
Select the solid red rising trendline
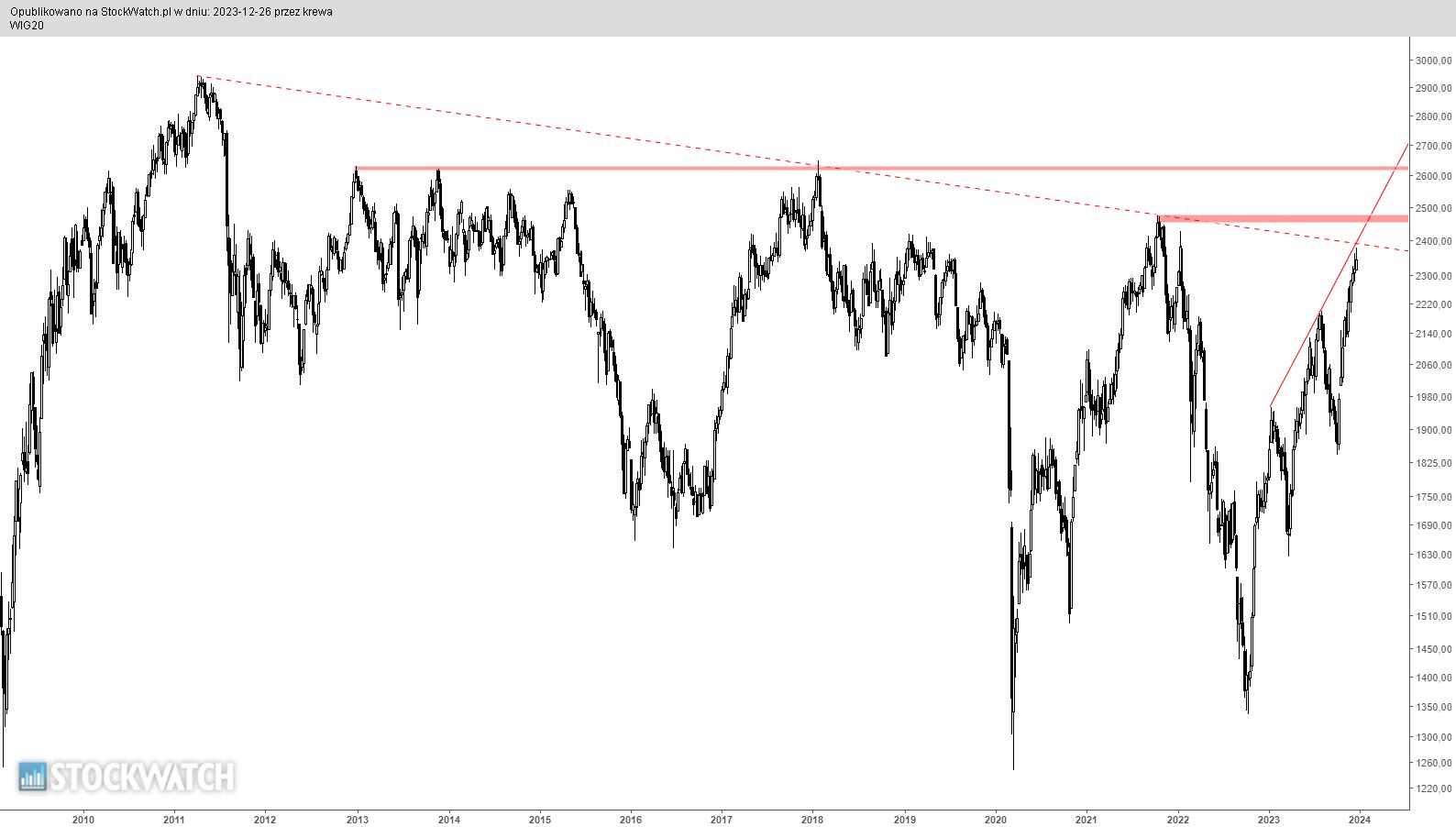(1339, 274)
